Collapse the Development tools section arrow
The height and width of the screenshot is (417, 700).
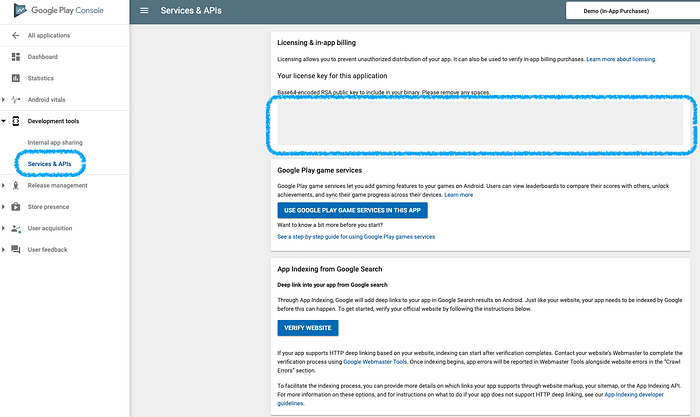coord(4,121)
